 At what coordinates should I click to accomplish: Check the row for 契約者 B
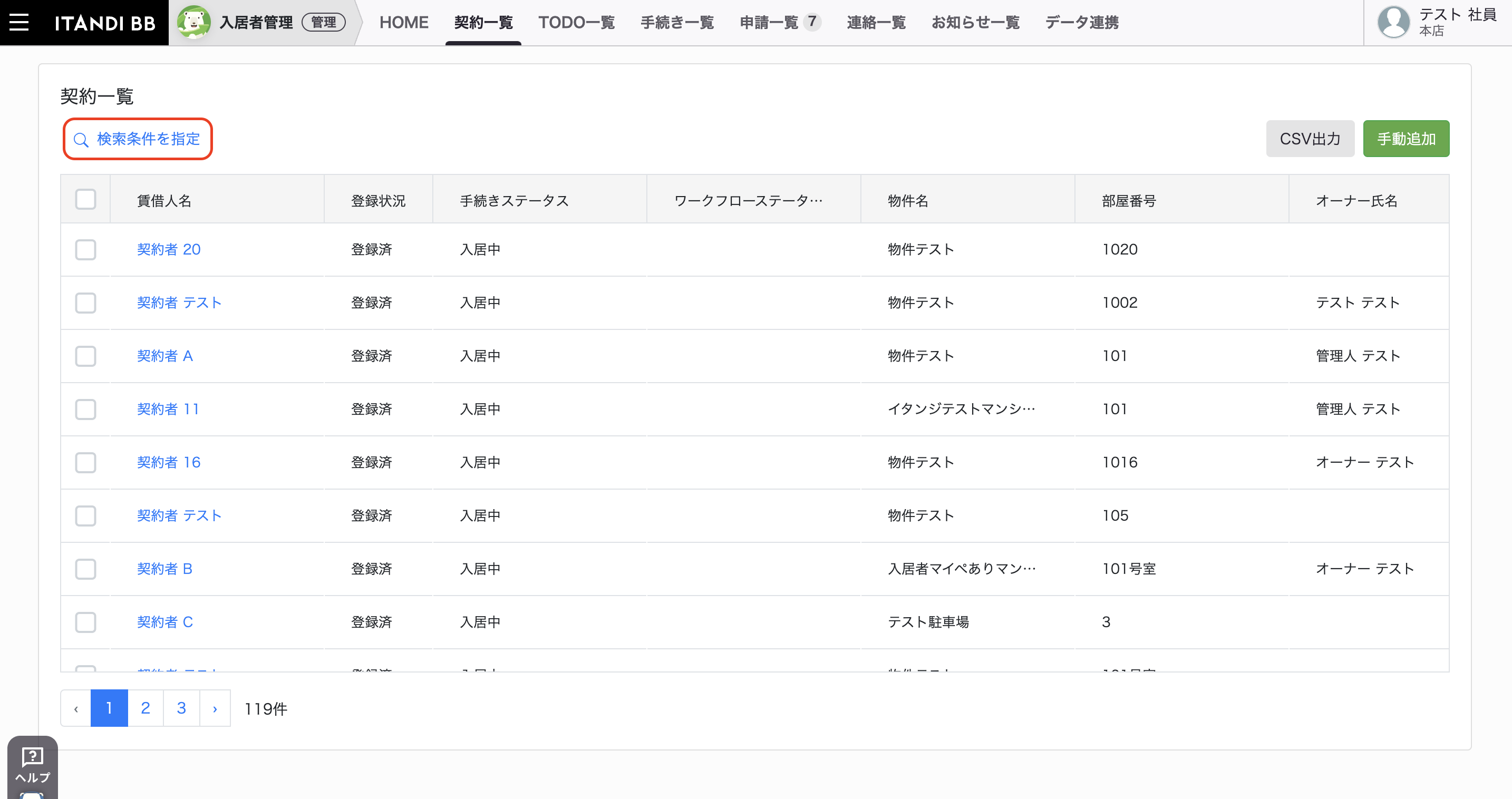point(86,569)
